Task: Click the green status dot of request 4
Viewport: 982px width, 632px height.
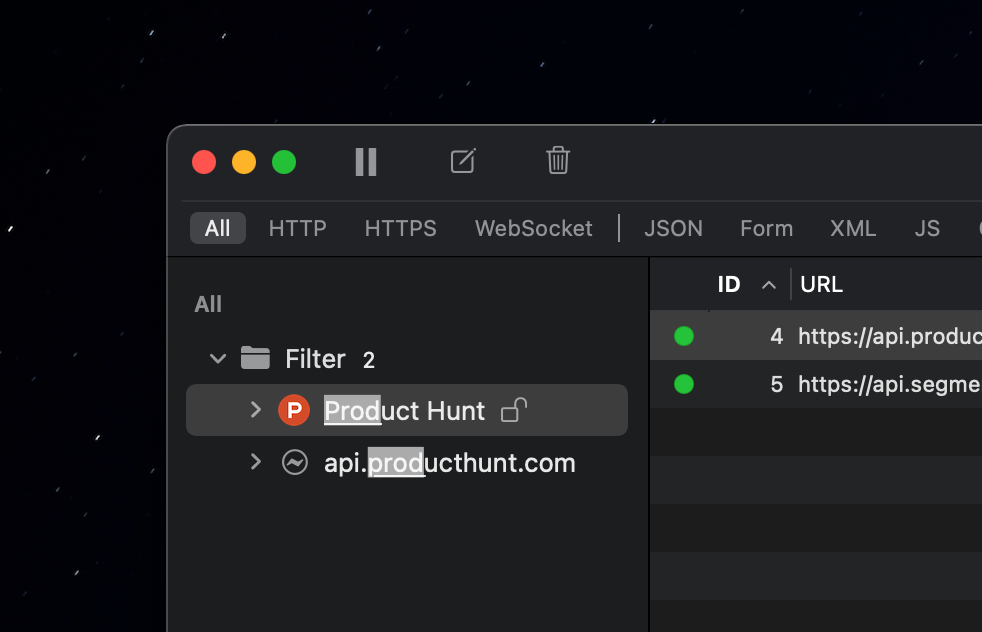Action: point(684,336)
